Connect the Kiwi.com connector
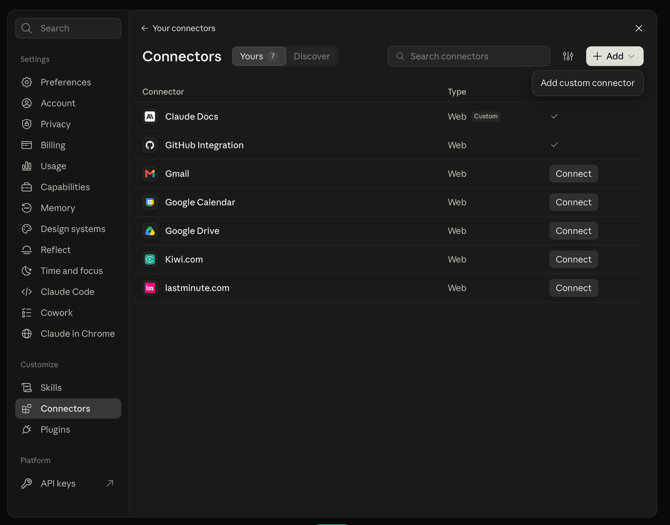 tap(573, 259)
